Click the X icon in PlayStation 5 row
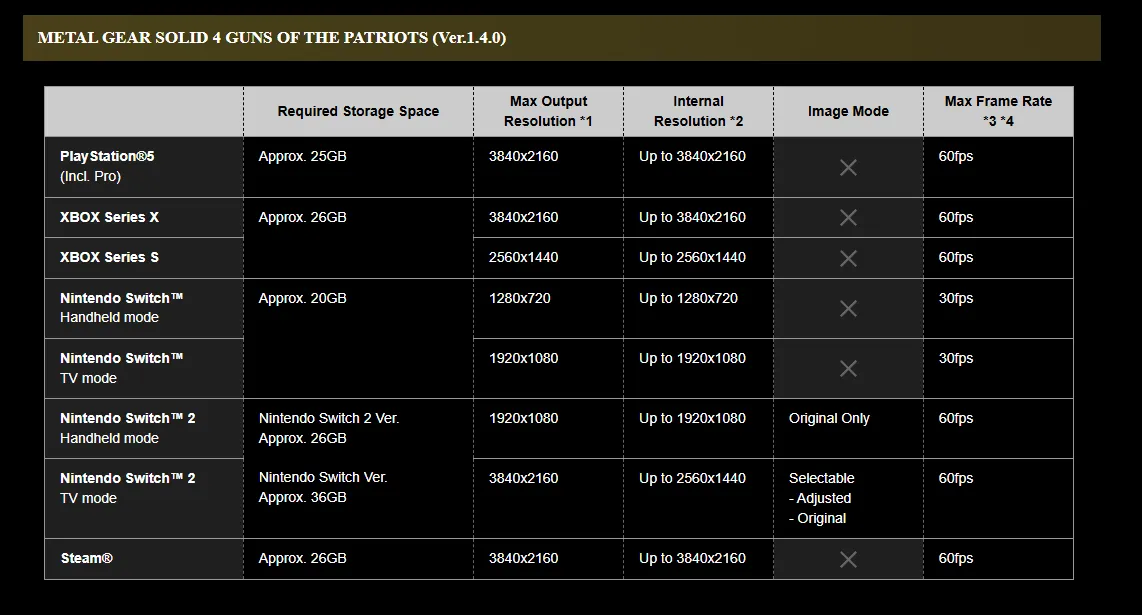The height and width of the screenshot is (615, 1142). (848, 168)
